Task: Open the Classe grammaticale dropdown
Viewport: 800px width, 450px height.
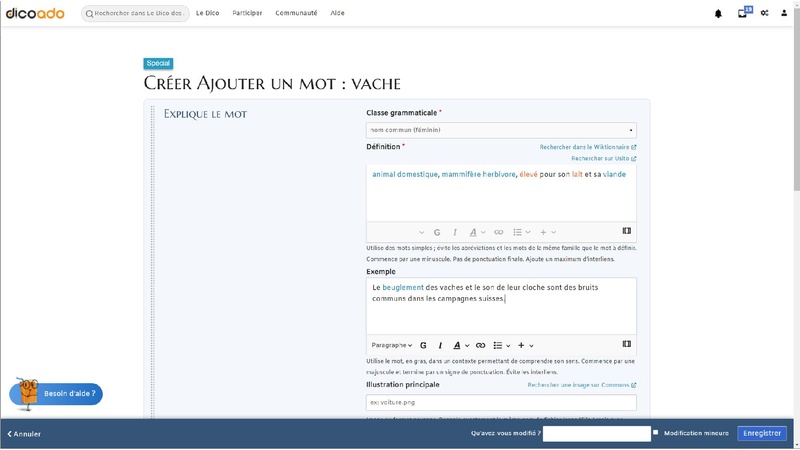Action: pyautogui.click(x=501, y=130)
